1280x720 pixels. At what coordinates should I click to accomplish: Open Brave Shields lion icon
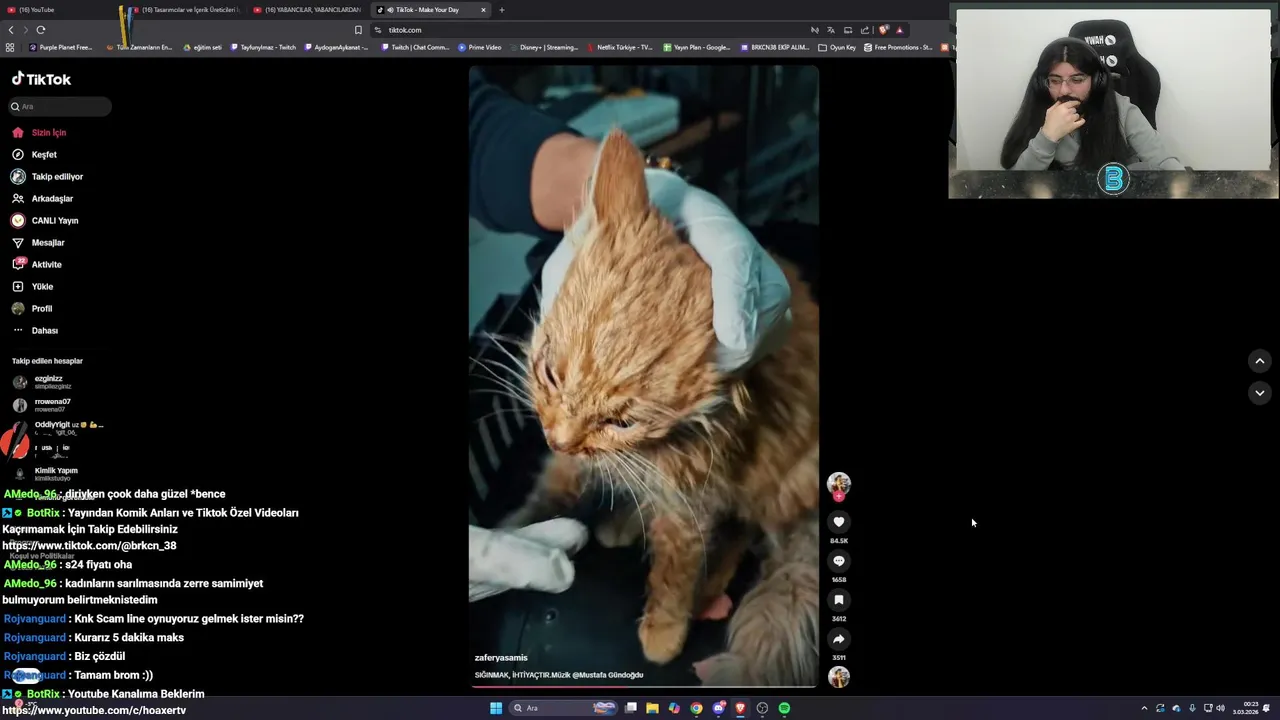click(883, 30)
